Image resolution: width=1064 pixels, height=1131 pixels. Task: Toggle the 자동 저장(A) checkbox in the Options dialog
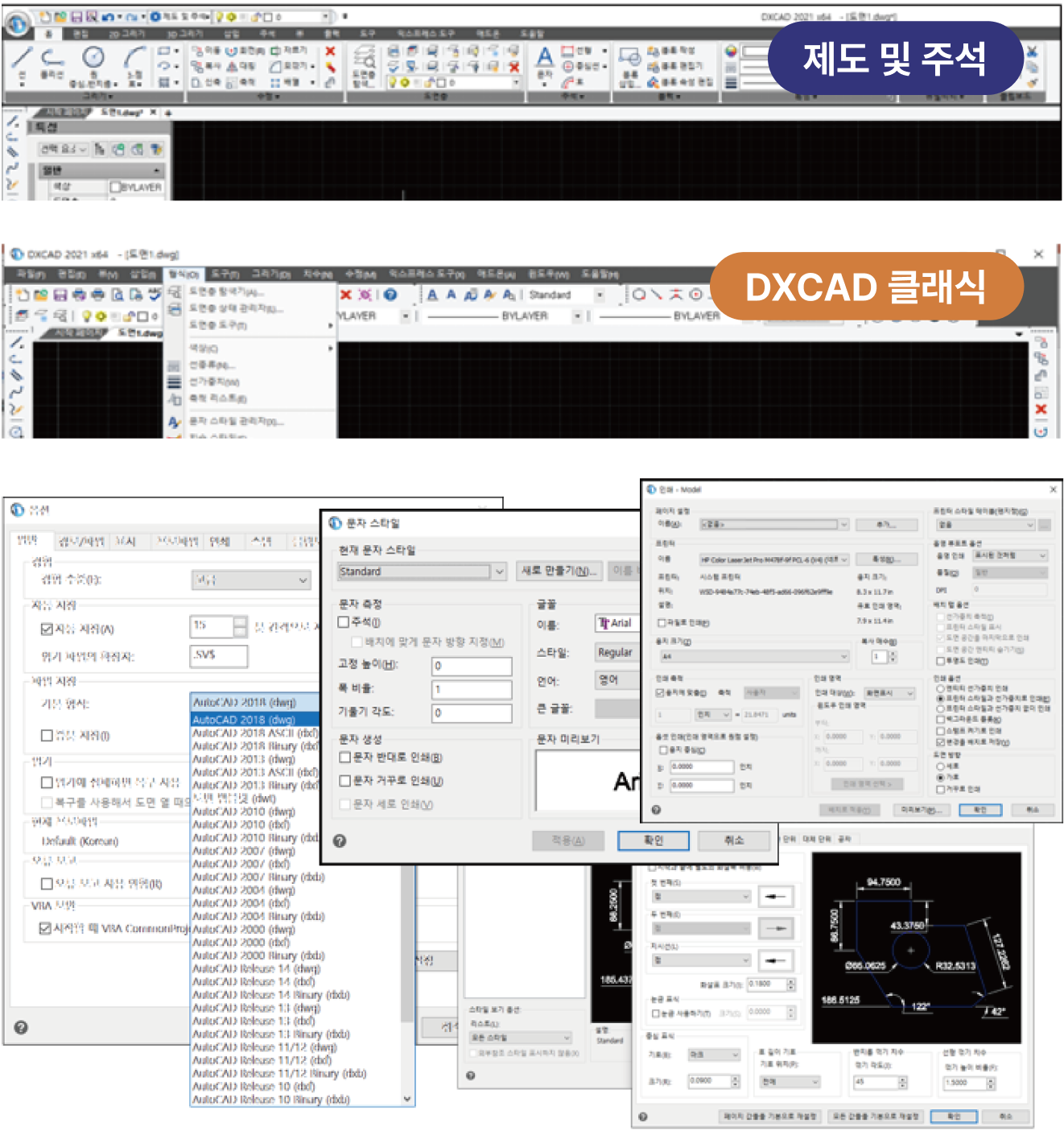click(47, 629)
